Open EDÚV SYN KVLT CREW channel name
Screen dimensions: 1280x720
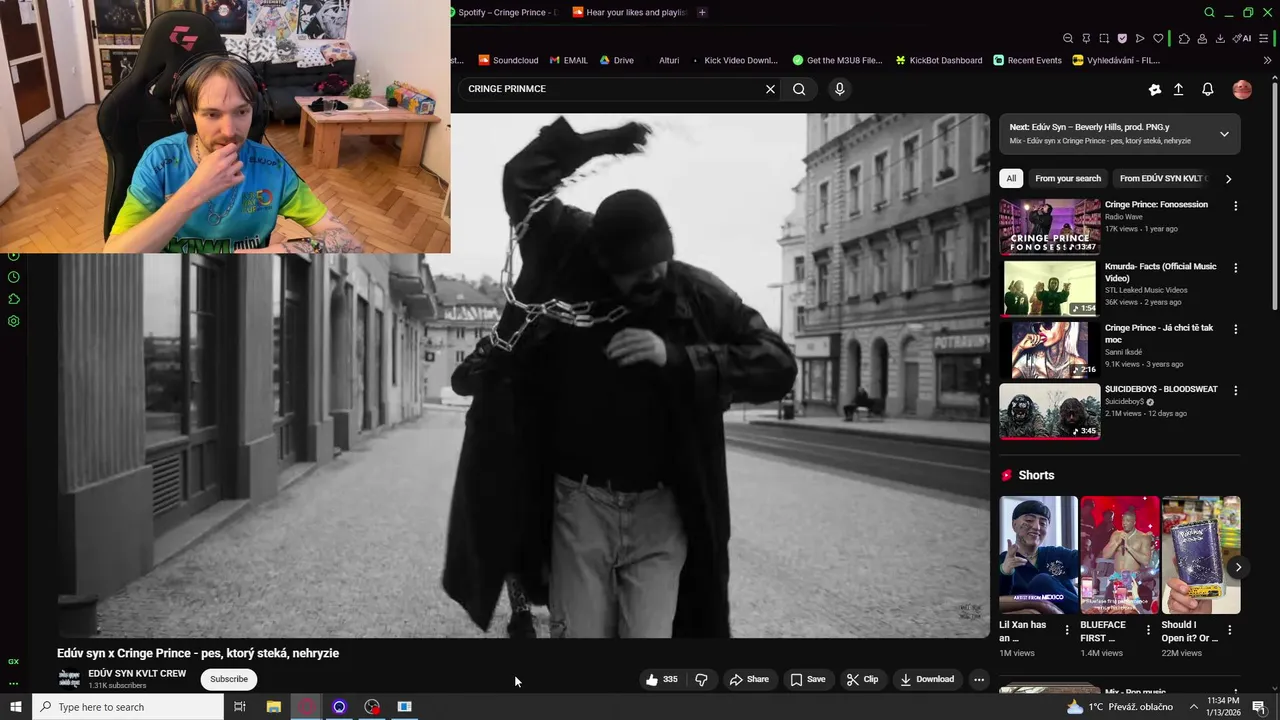coord(137,673)
